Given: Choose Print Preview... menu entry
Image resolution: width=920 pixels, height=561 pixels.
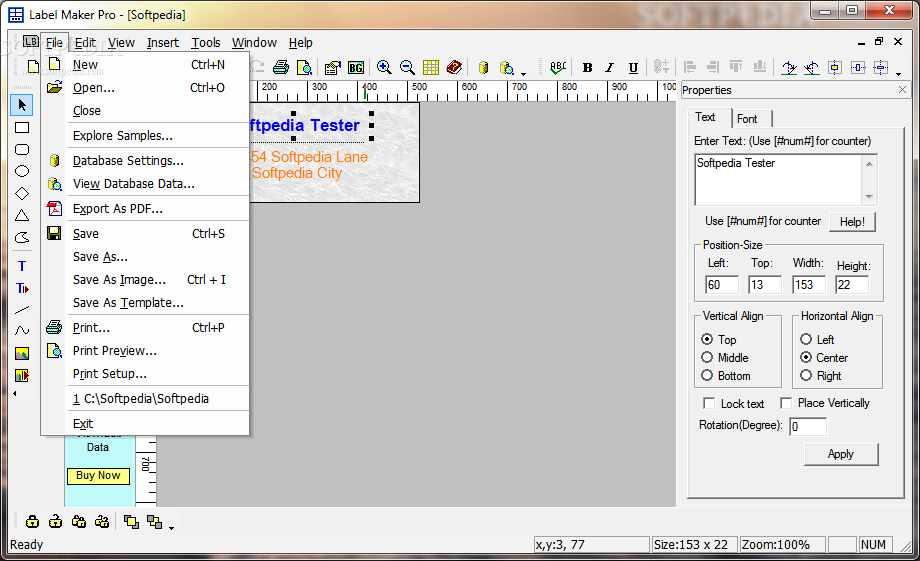Looking at the screenshot, I should point(146,350).
